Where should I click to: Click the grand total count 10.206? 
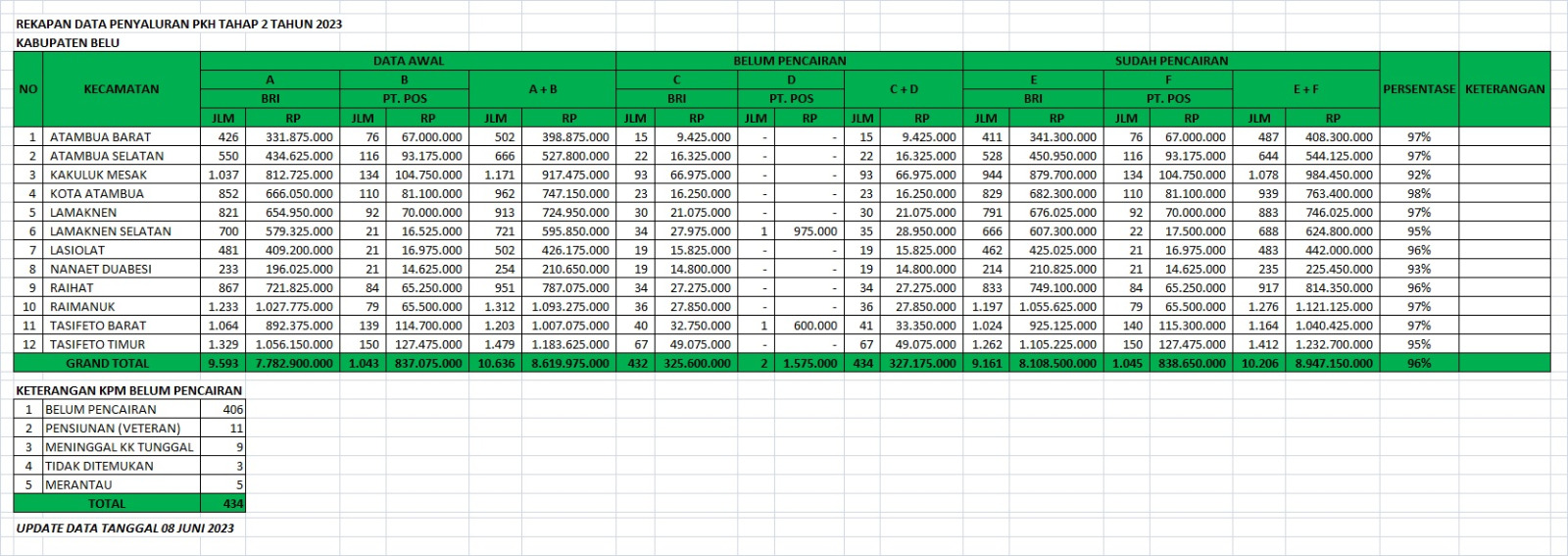click(x=1259, y=363)
